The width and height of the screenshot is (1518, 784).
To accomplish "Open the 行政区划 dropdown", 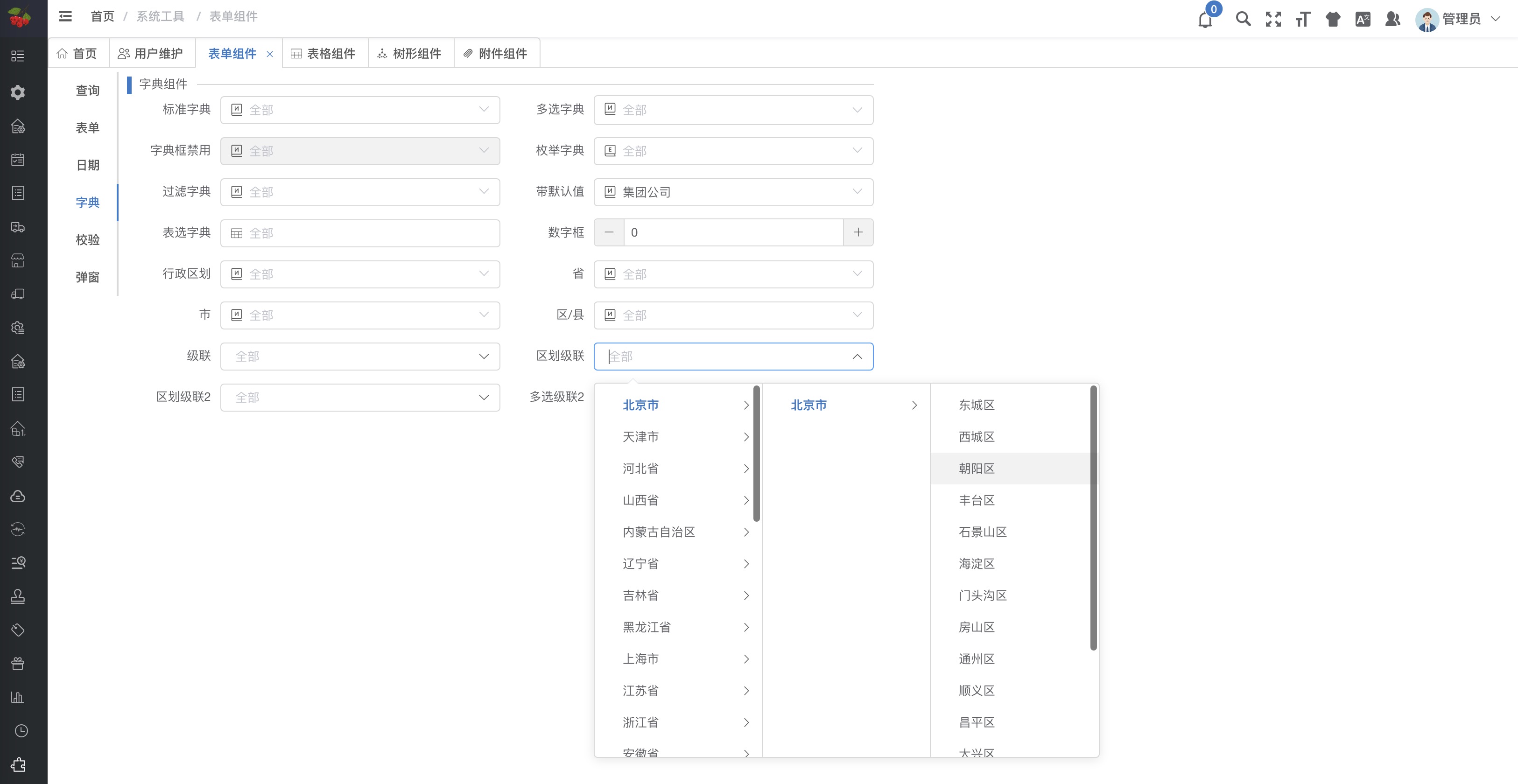I will pos(360,274).
